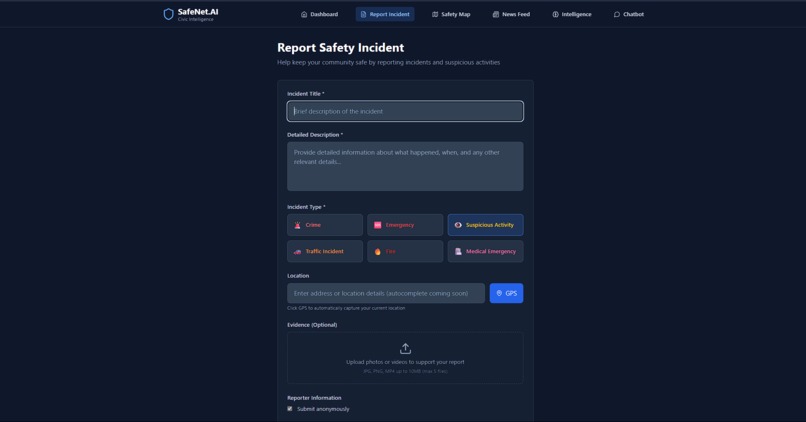Click the Intelligence nav icon
The height and width of the screenshot is (422, 806).
555,14
